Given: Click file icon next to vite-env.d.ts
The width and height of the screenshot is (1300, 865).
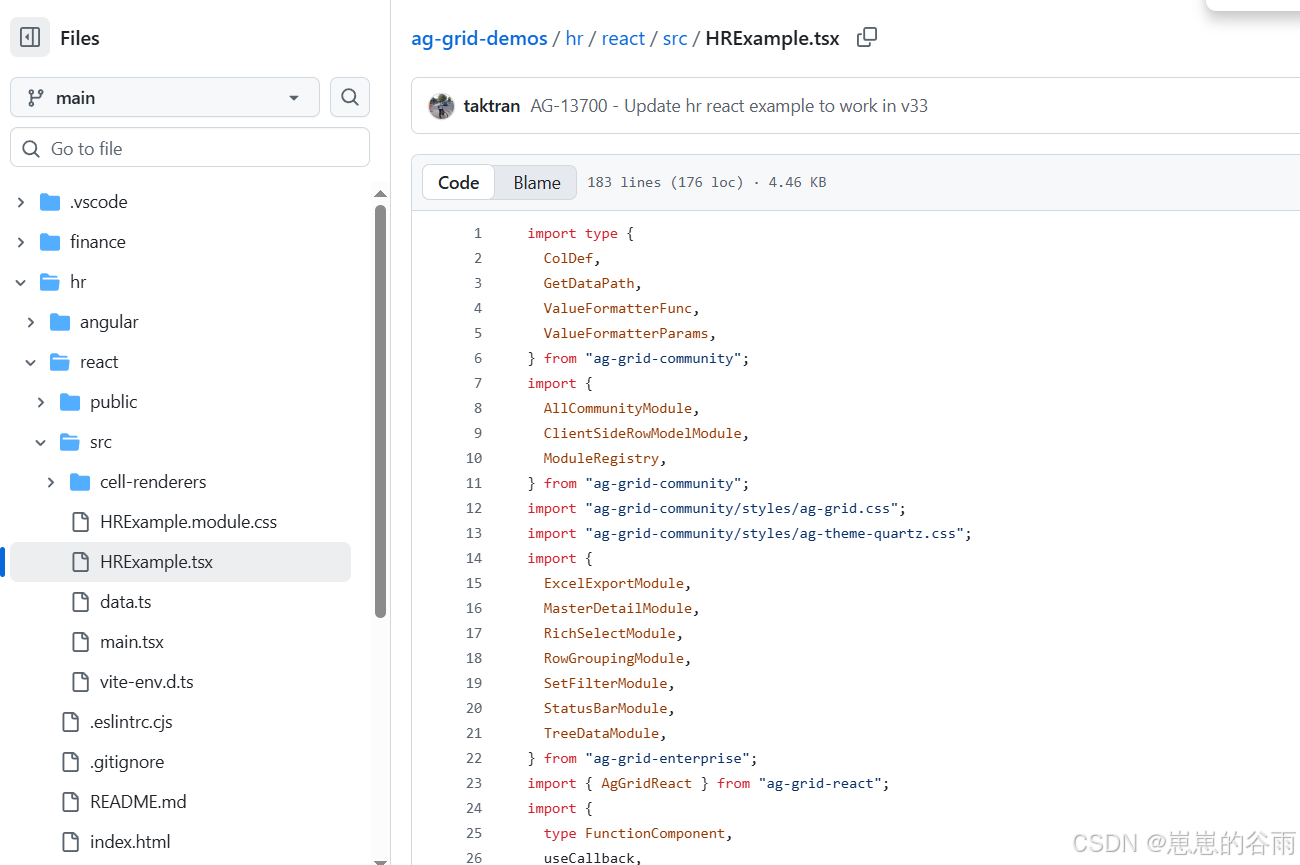Looking at the screenshot, I should (x=81, y=682).
